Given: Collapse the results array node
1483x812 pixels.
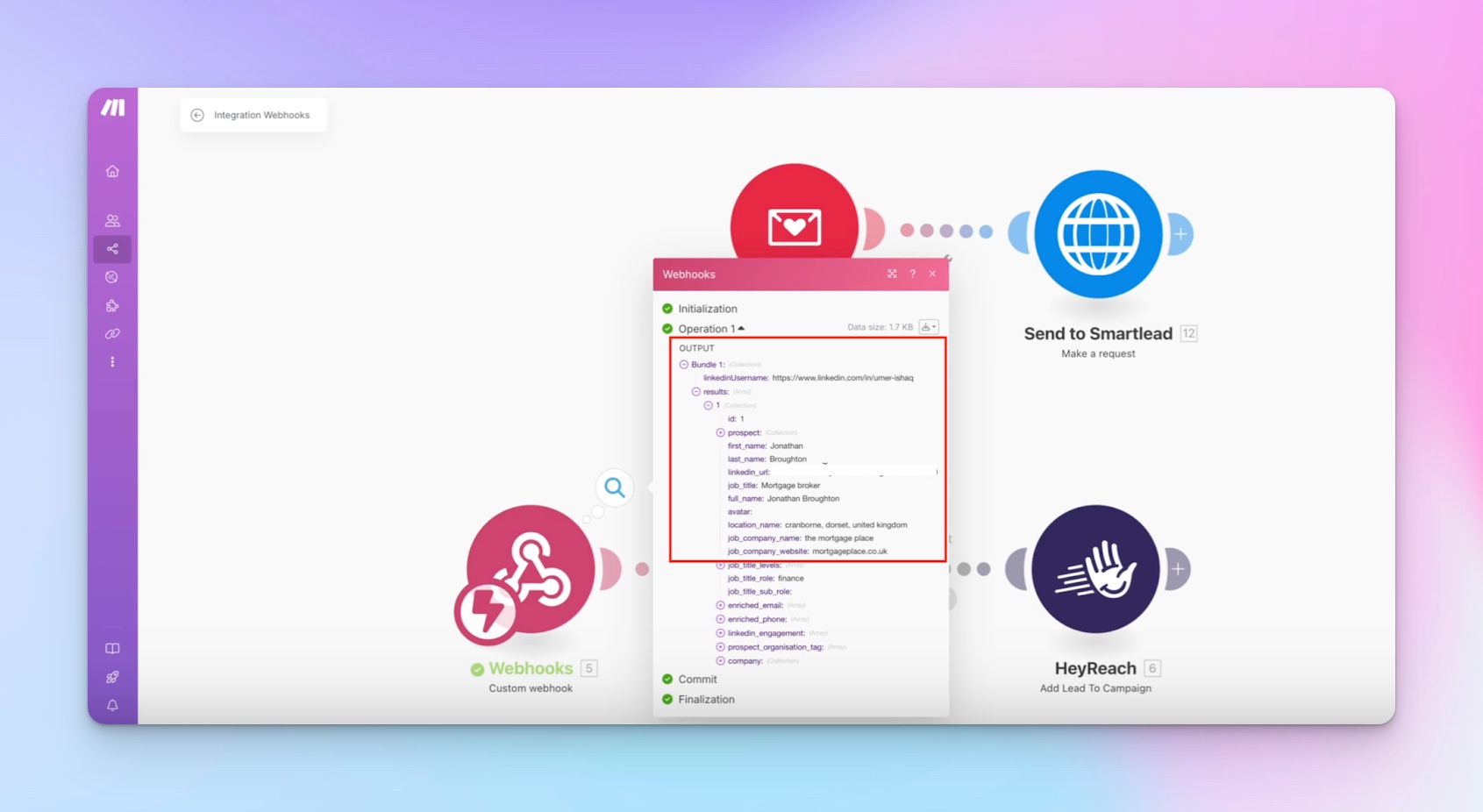Looking at the screenshot, I should point(696,392).
